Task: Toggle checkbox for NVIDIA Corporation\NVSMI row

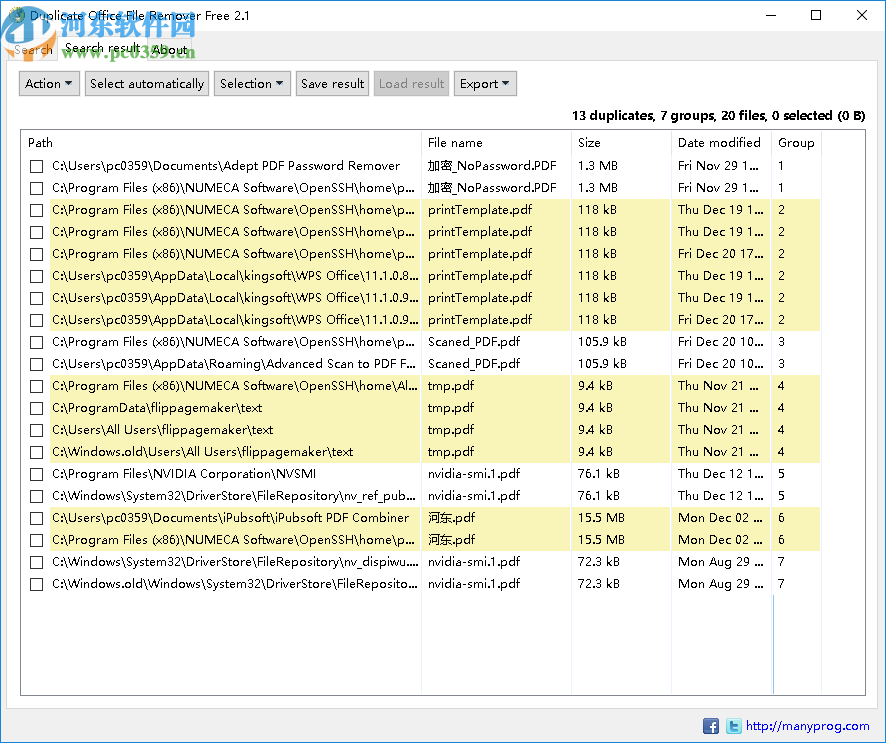Action: [36, 474]
